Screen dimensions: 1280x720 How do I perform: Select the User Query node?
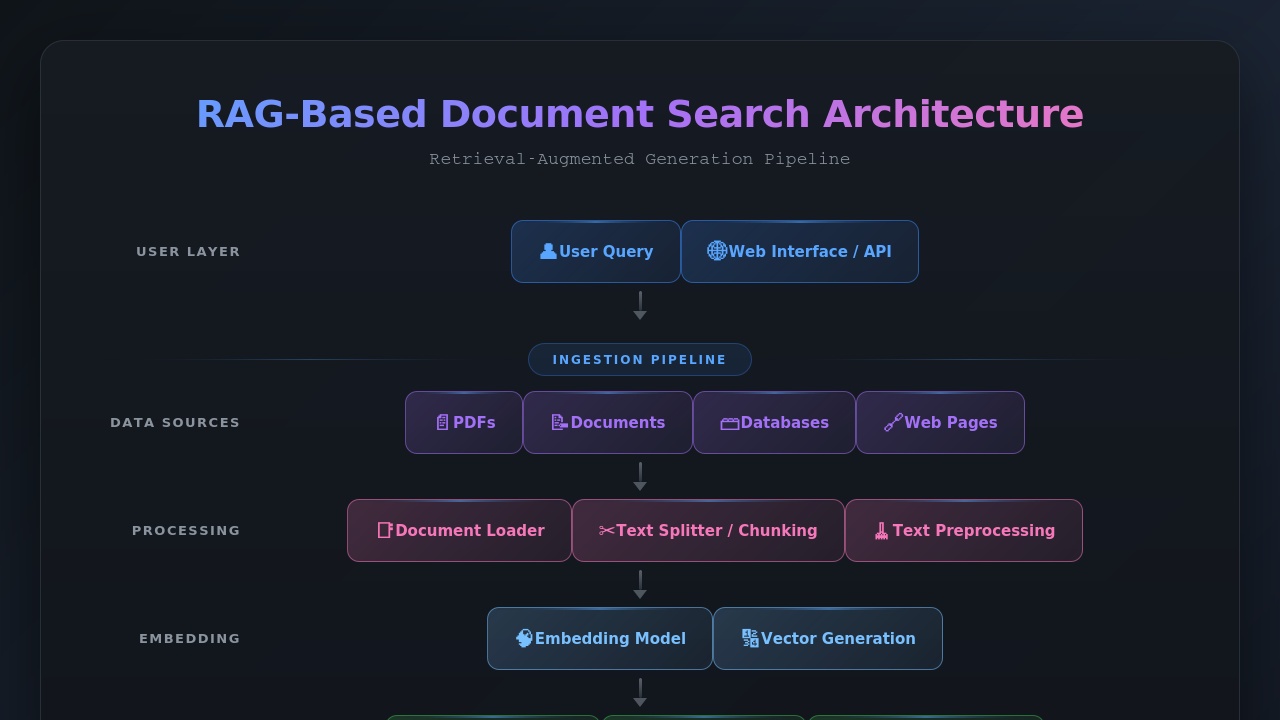click(596, 251)
